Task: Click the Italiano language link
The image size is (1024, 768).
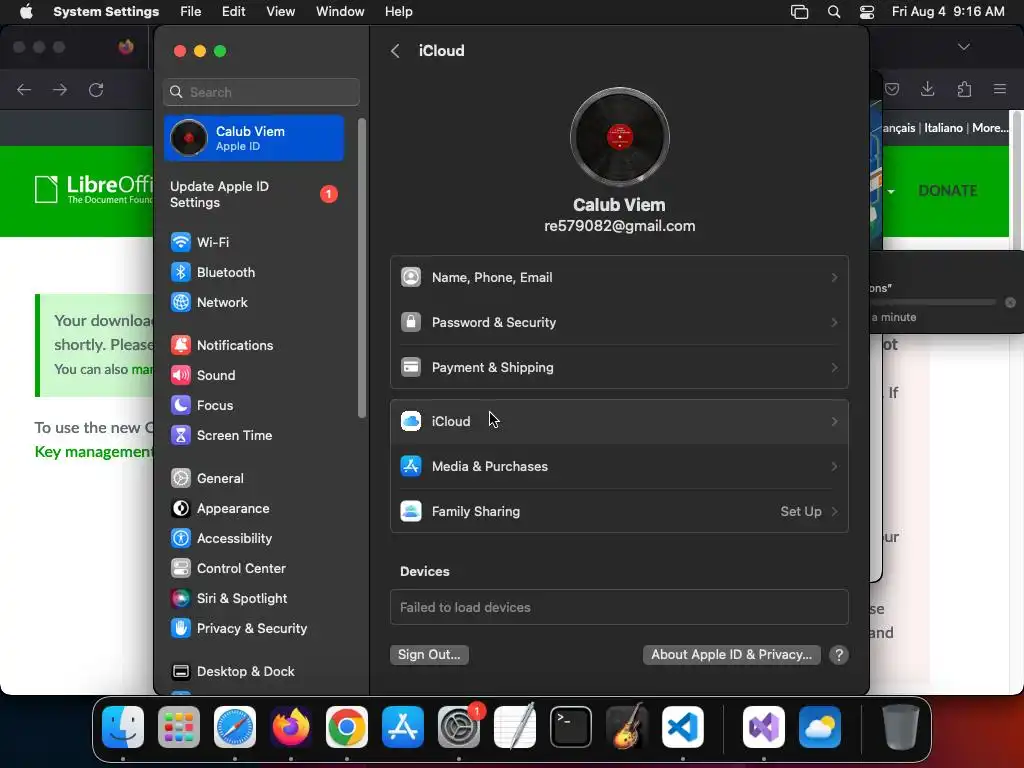Action: point(943,128)
